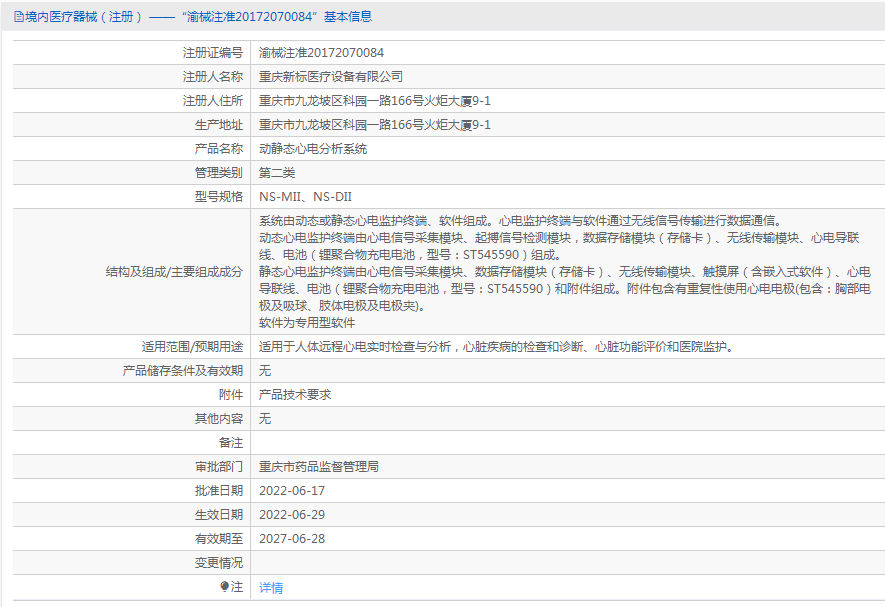The width and height of the screenshot is (885, 607).
Task: Click company name 重庆新标医疗设备有限公司
Action: click(x=331, y=77)
